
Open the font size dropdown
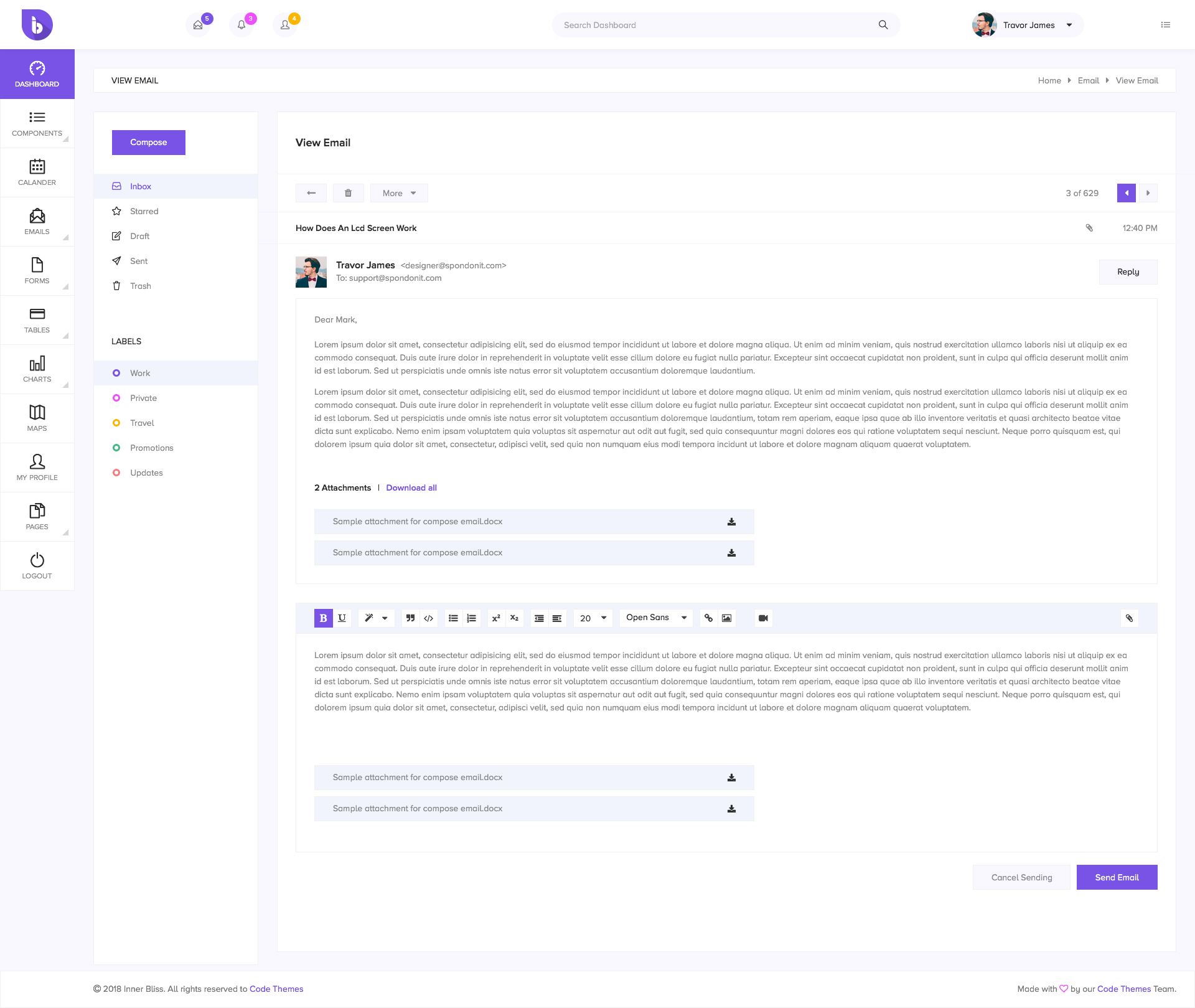[592, 618]
